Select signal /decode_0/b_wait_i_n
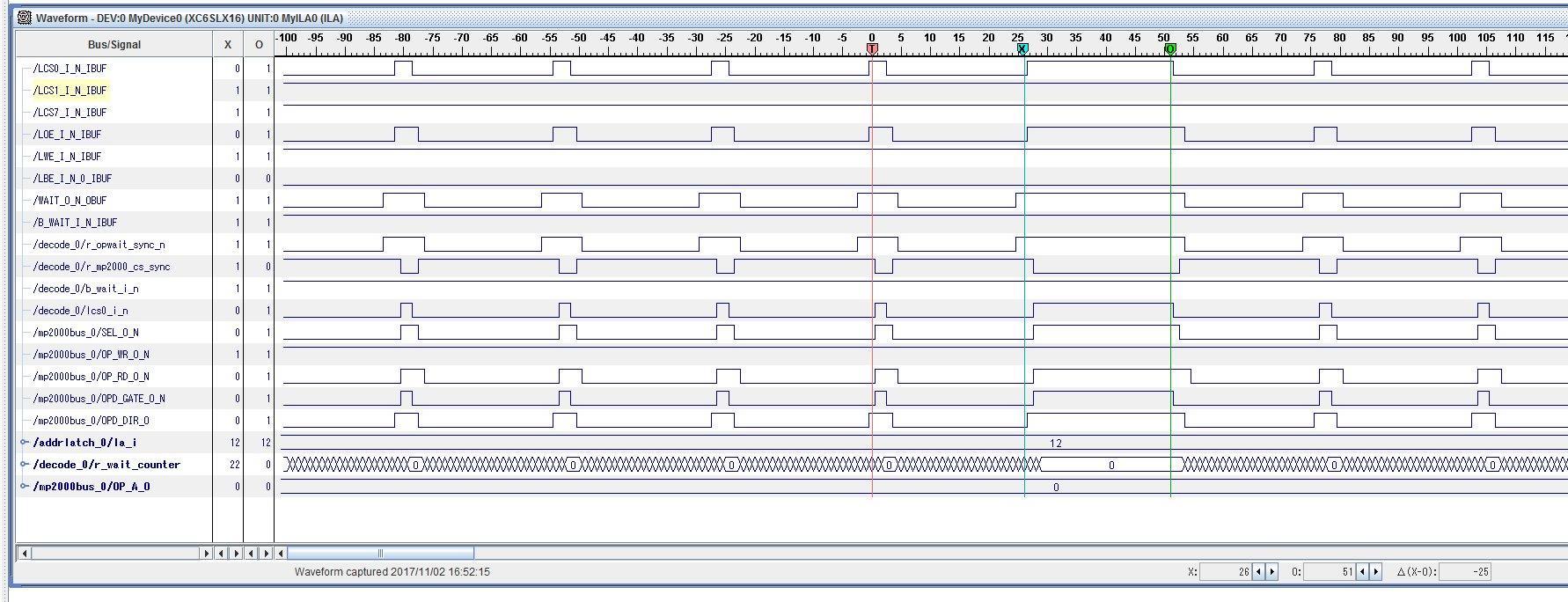This screenshot has width=1568, height=602. 85,288
